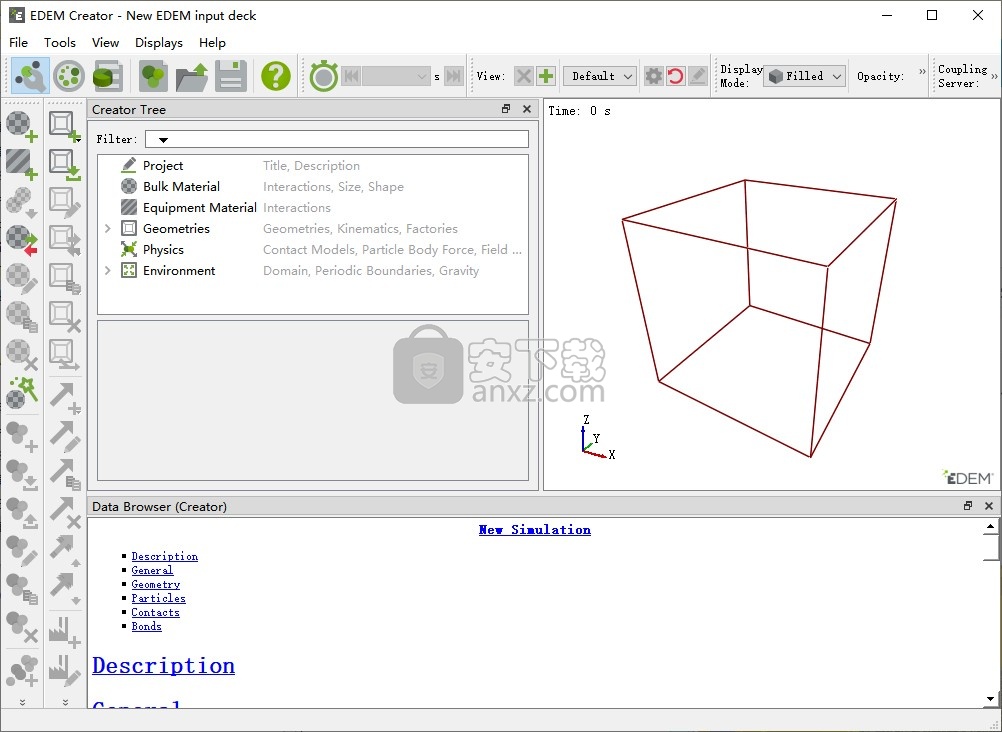Expand hidden toolbar items after Opacity
Image resolution: width=1002 pixels, height=732 pixels.
922,71
